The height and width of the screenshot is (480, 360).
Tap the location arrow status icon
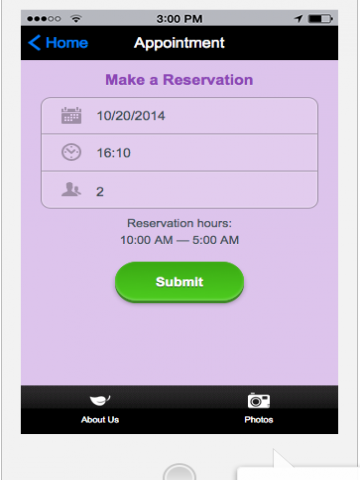pos(298,19)
